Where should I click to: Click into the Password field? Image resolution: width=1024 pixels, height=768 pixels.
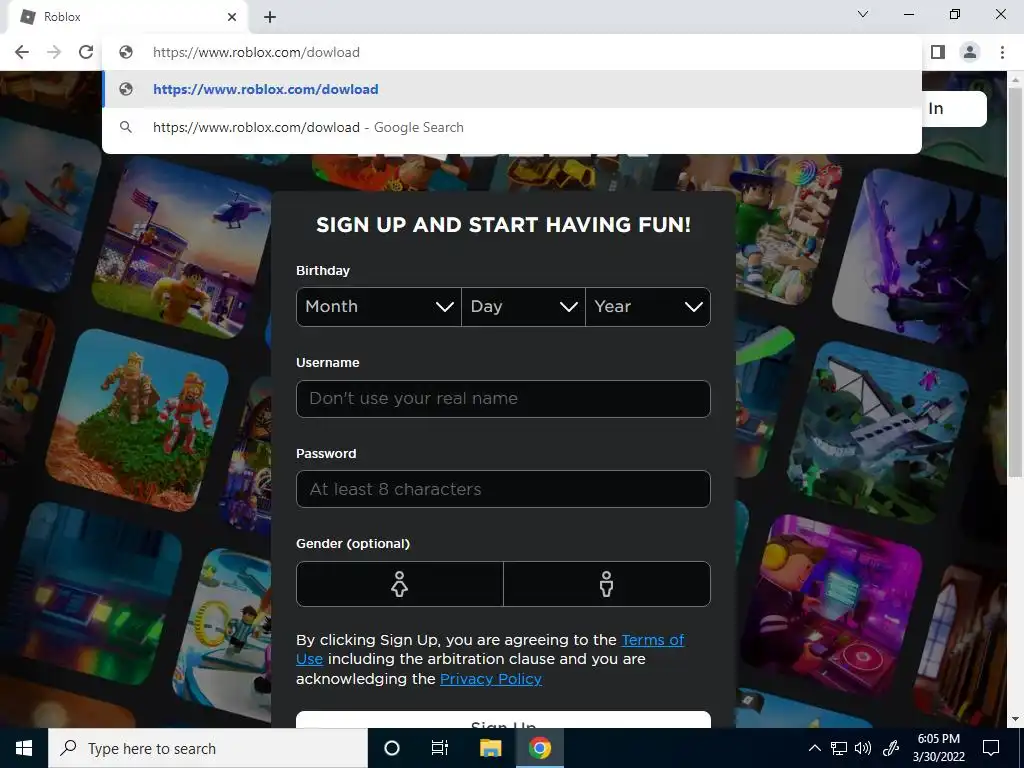coord(503,489)
